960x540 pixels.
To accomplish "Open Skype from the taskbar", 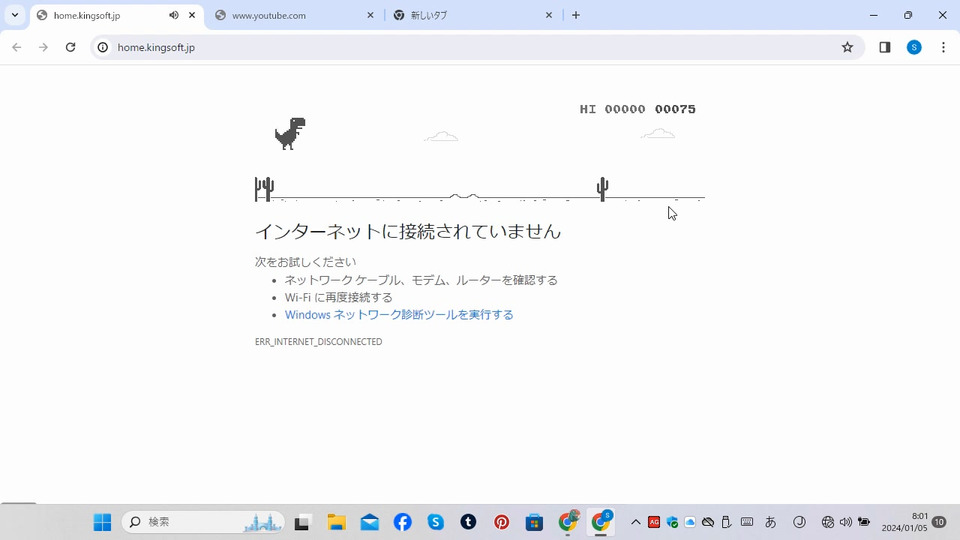I will (435, 522).
